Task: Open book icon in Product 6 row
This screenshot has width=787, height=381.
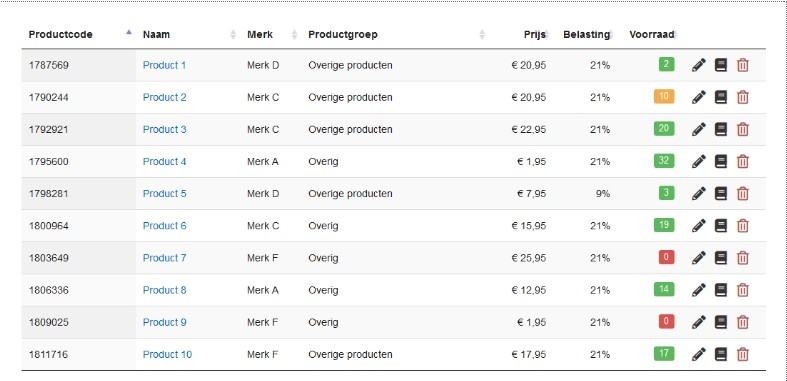Action: click(x=721, y=226)
